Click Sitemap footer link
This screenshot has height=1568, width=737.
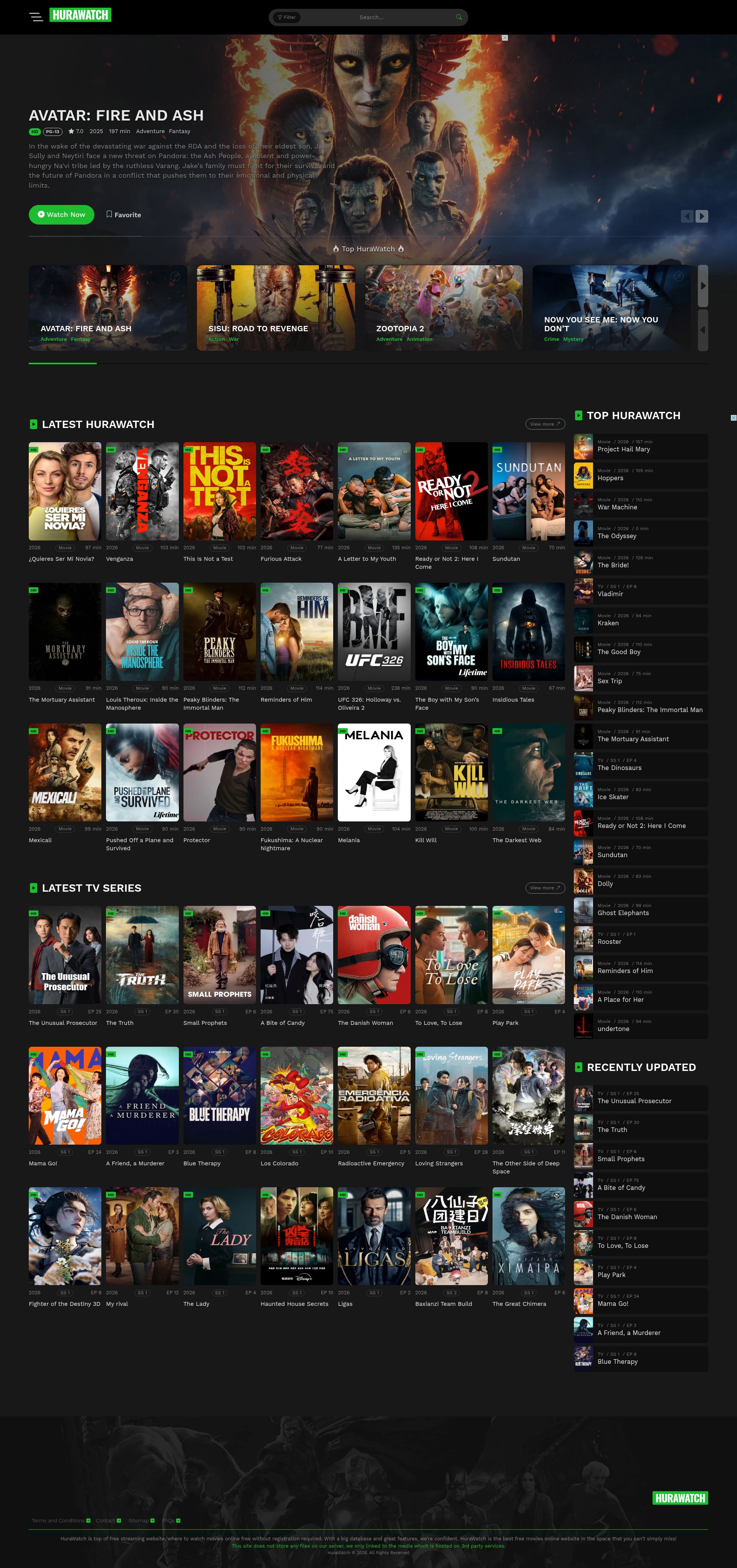pyautogui.click(x=141, y=1520)
